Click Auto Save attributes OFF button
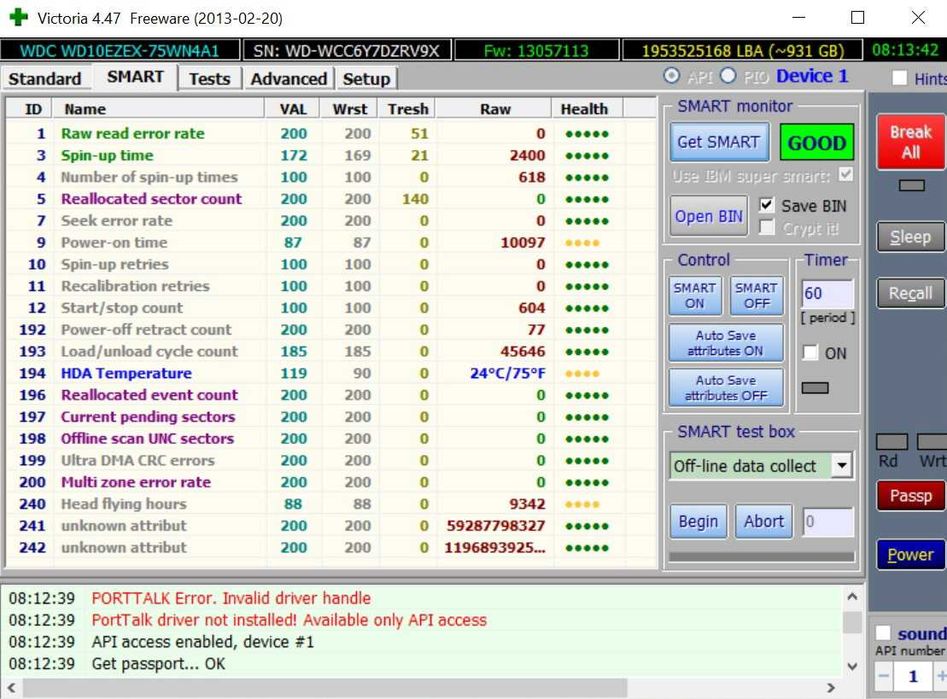The width and height of the screenshot is (947, 699). pyautogui.click(x=725, y=388)
